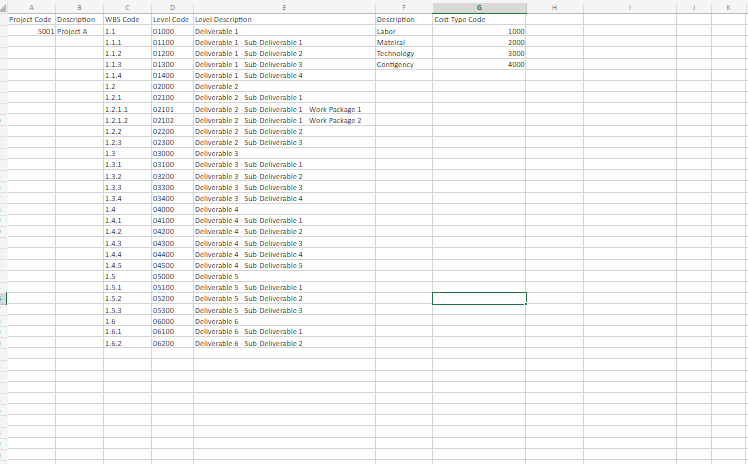The height and width of the screenshot is (464, 748).
Task: Select the WBS code 1.3.4 cell
Action: pos(127,198)
